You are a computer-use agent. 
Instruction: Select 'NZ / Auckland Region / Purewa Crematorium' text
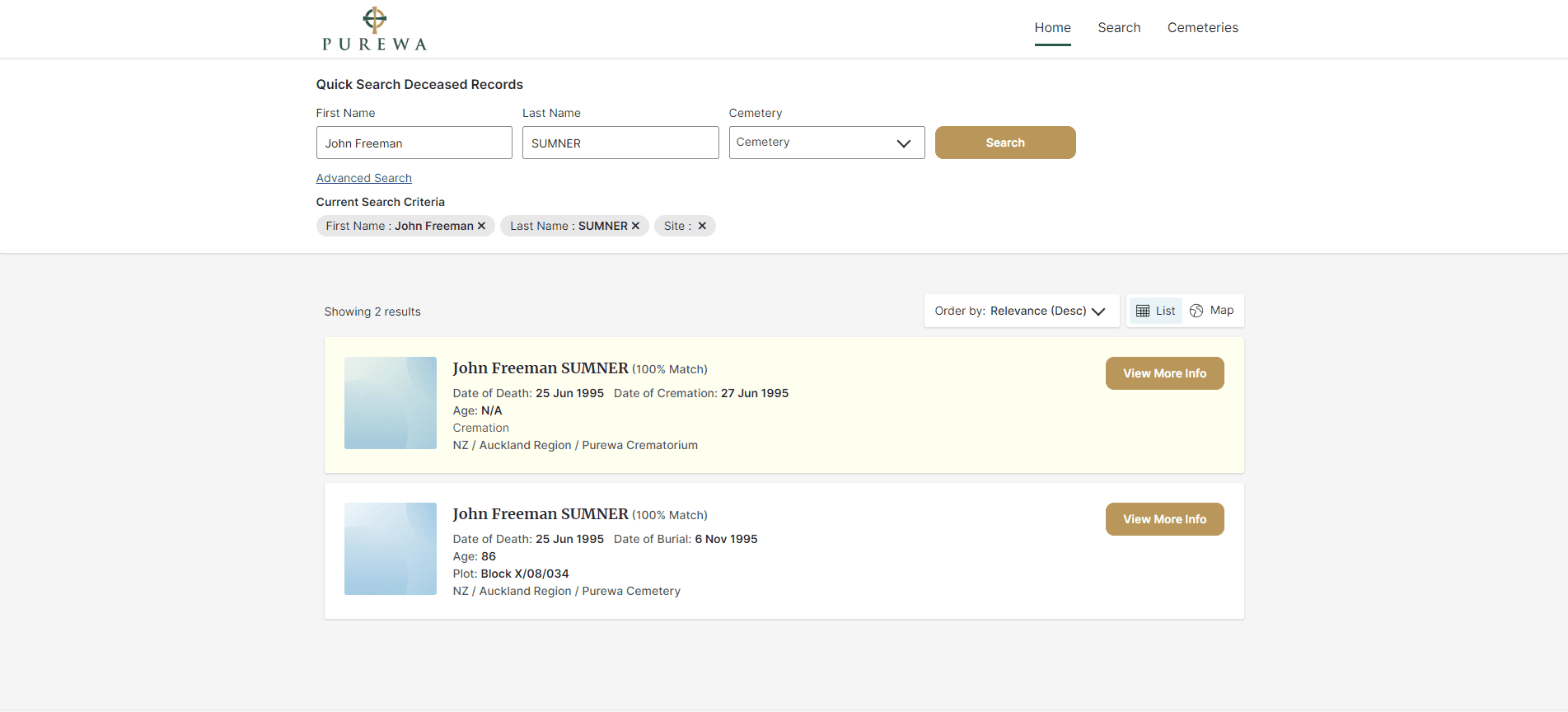[575, 445]
